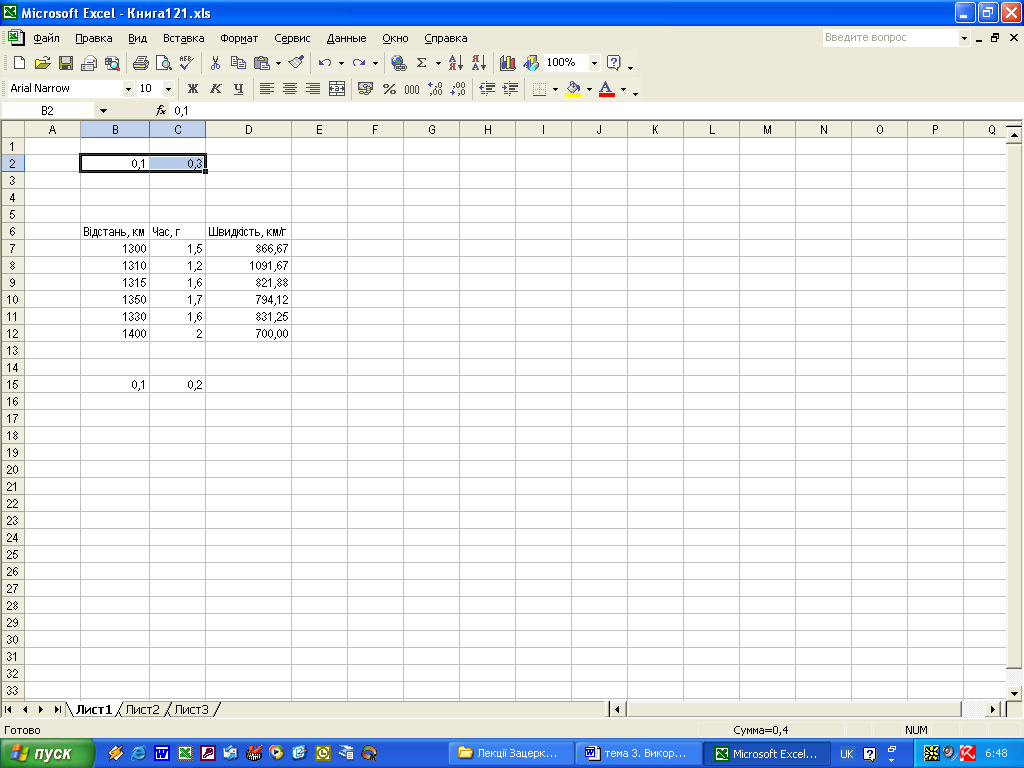This screenshot has width=1024, height=768.
Task: Run the spelling check
Action: tap(187, 63)
